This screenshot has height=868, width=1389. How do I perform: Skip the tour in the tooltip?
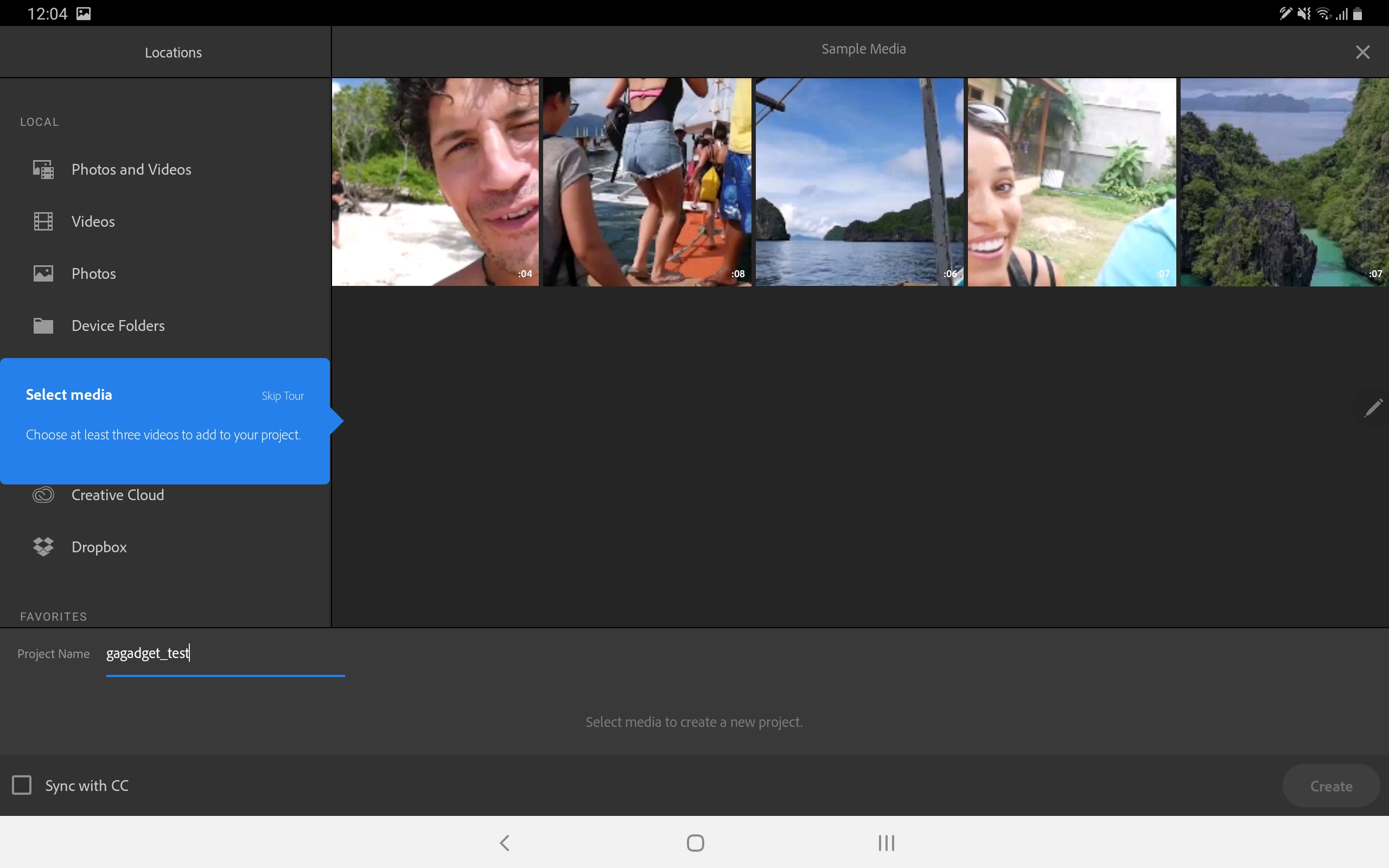coord(282,396)
